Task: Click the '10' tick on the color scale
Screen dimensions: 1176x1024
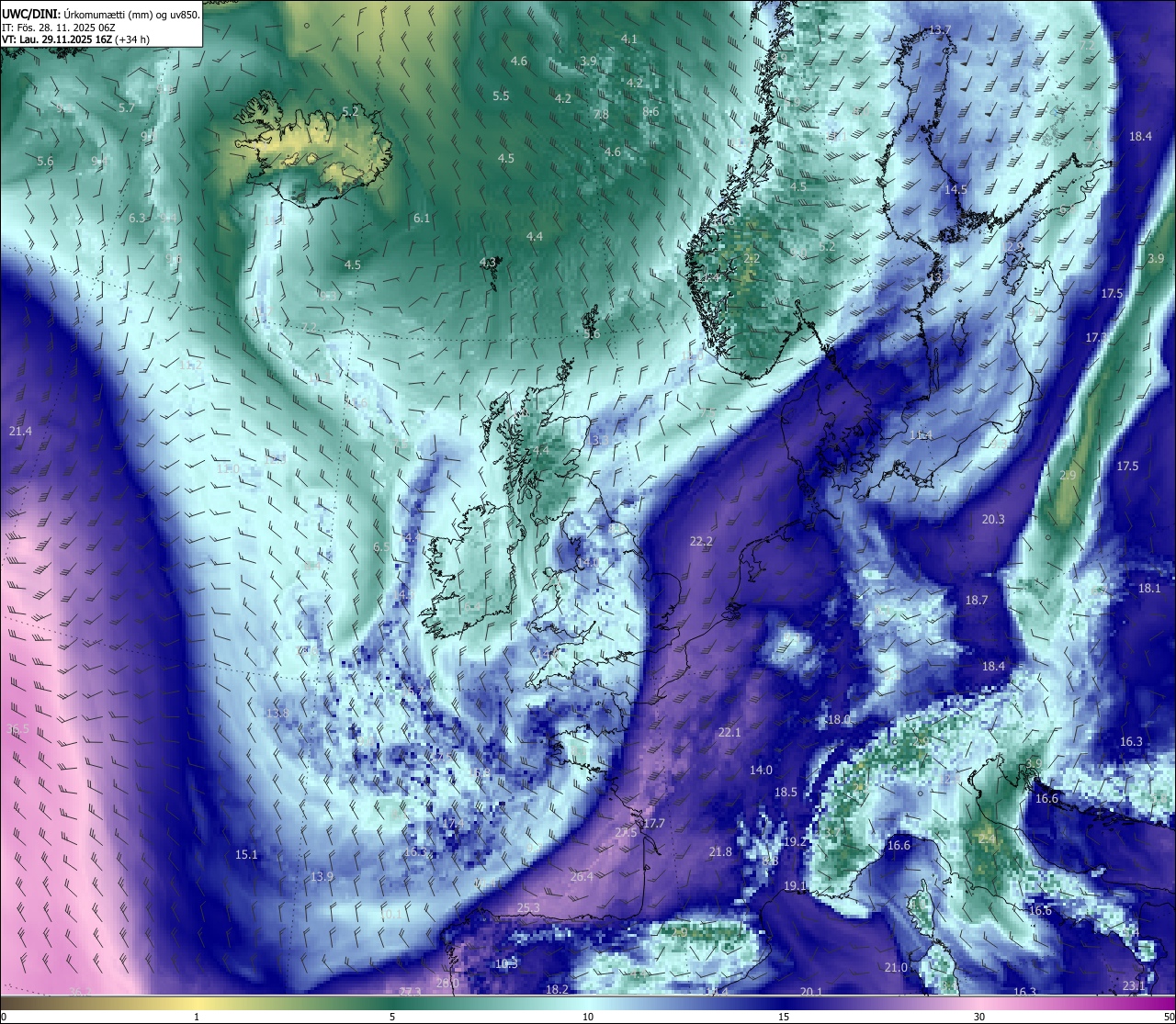Action: (x=588, y=1017)
